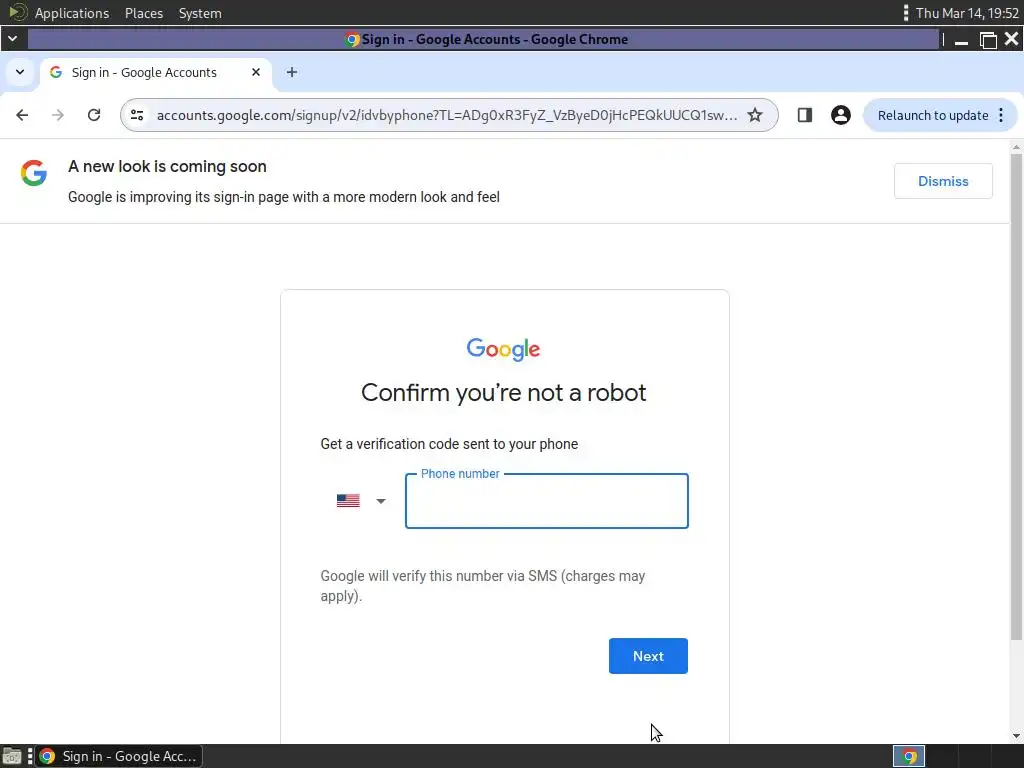Open a new tab with plus icon
This screenshot has width=1024, height=768.
292,72
